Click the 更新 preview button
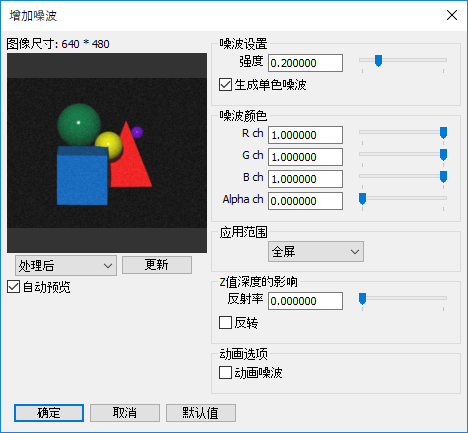 pos(157,265)
